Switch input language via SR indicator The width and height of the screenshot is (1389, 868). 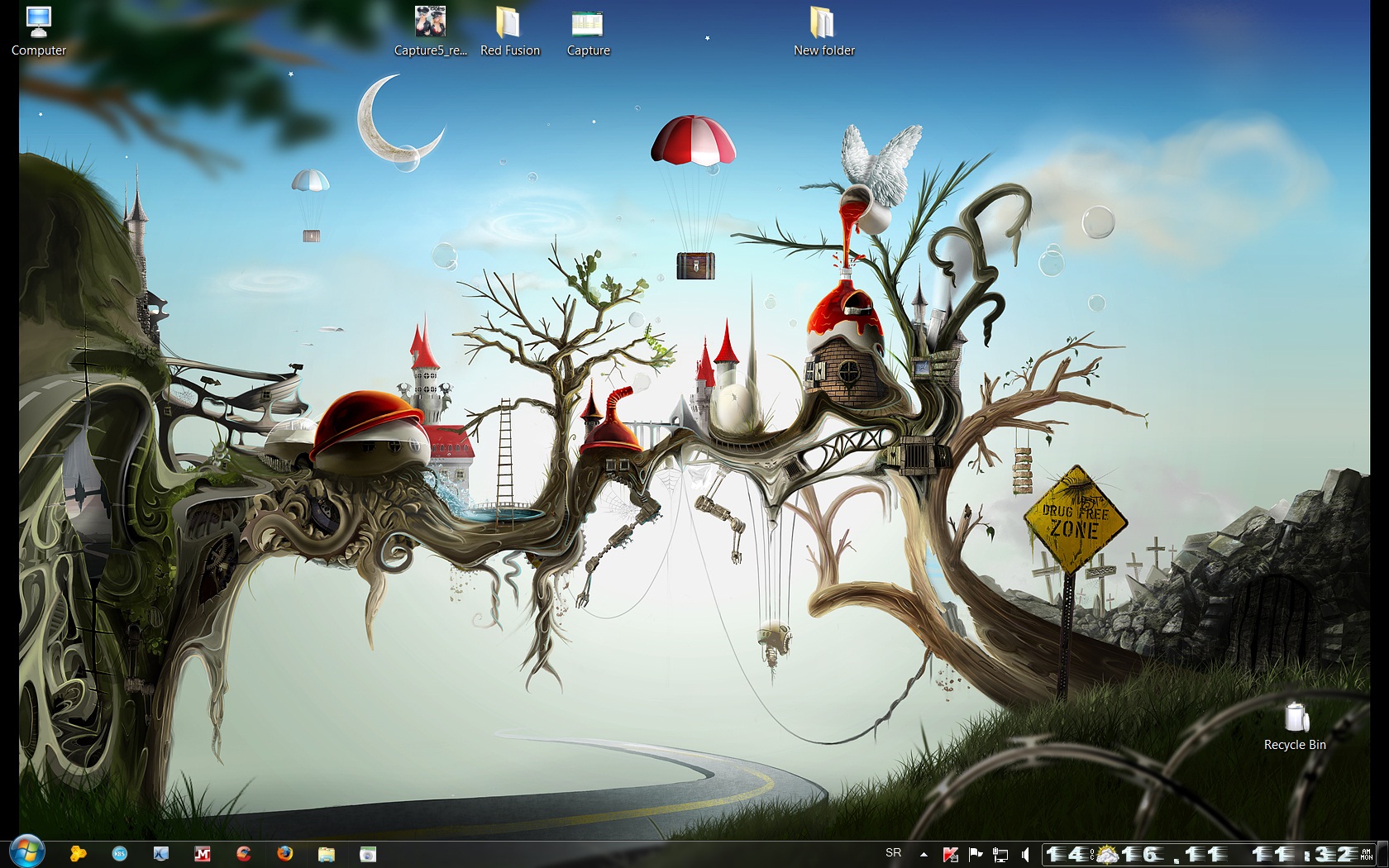[894, 853]
